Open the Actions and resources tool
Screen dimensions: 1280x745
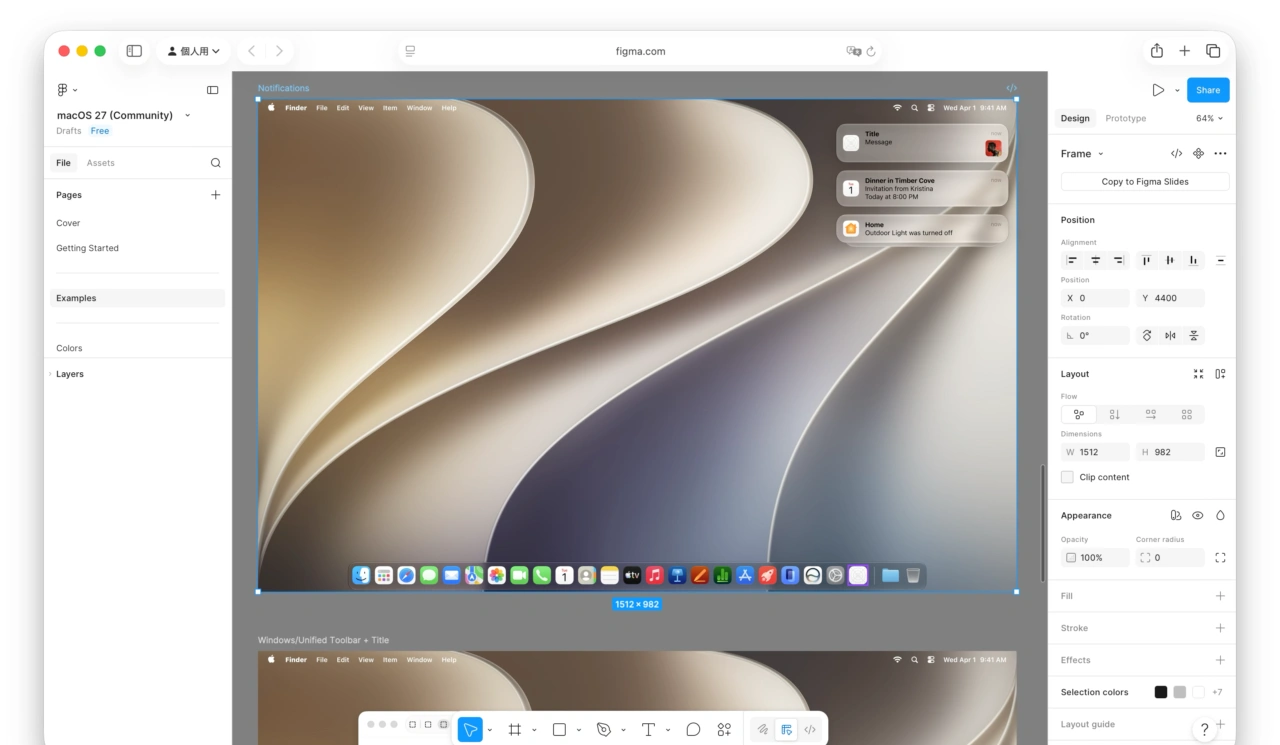coord(724,730)
